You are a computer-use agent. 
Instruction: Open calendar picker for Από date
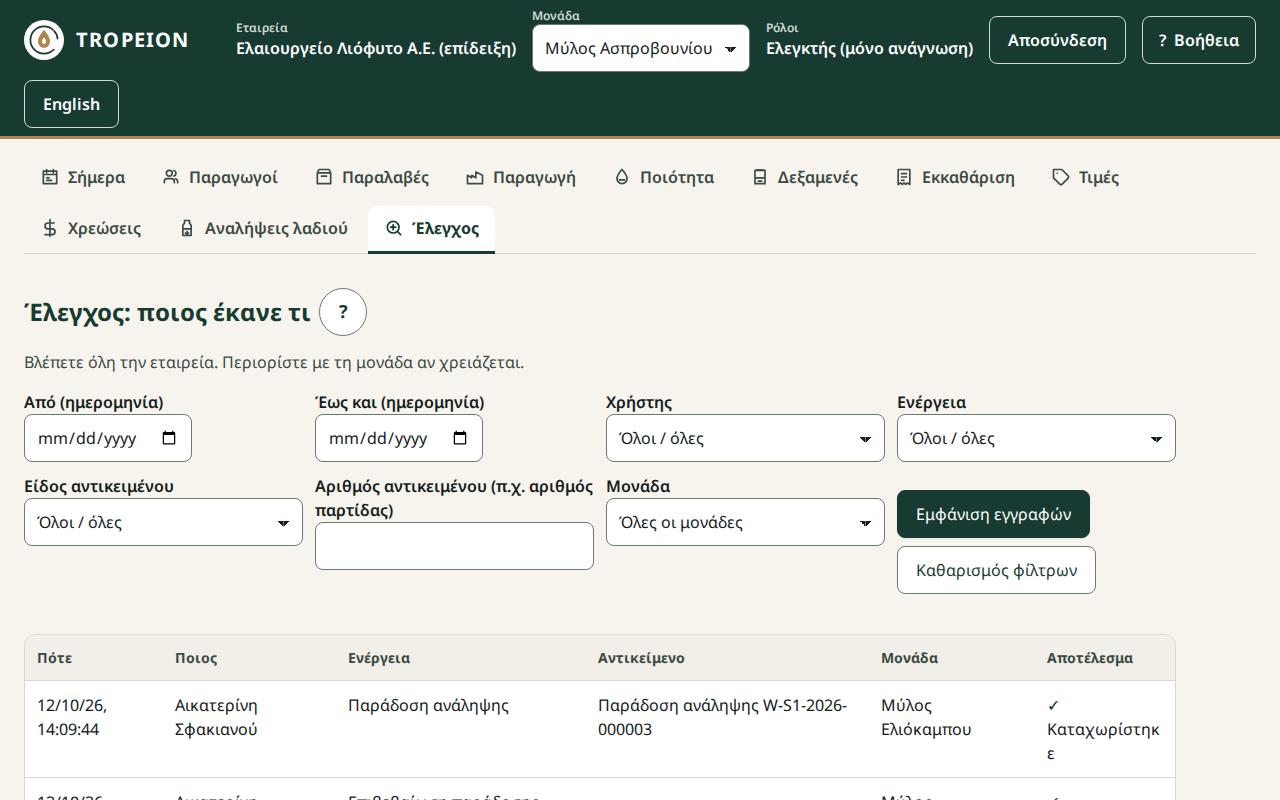click(169, 438)
